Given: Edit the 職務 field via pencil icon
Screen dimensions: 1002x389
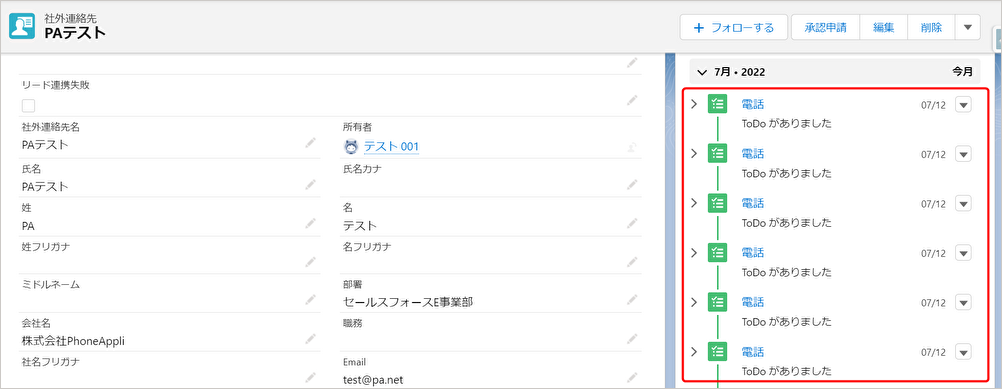Looking at the screenshot, I should tap(632, 338).
